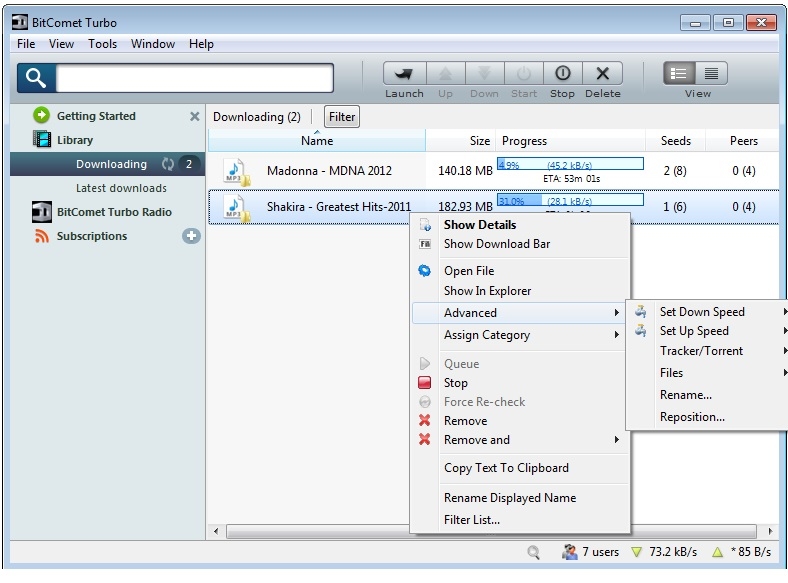Viewport: 788px width, 583px height.
Task: Expand the Assign Category submenu
Action: 520,335
